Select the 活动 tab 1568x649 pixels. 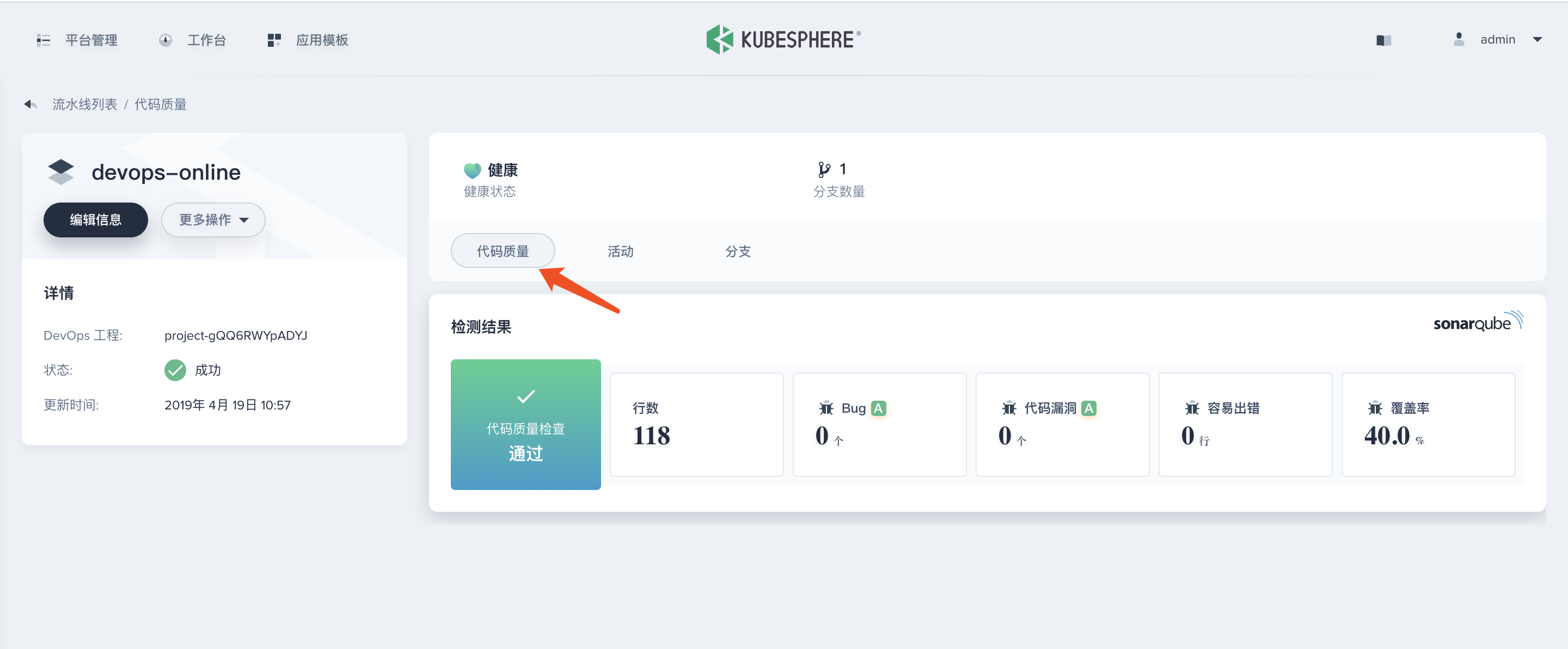click(619, 252)
